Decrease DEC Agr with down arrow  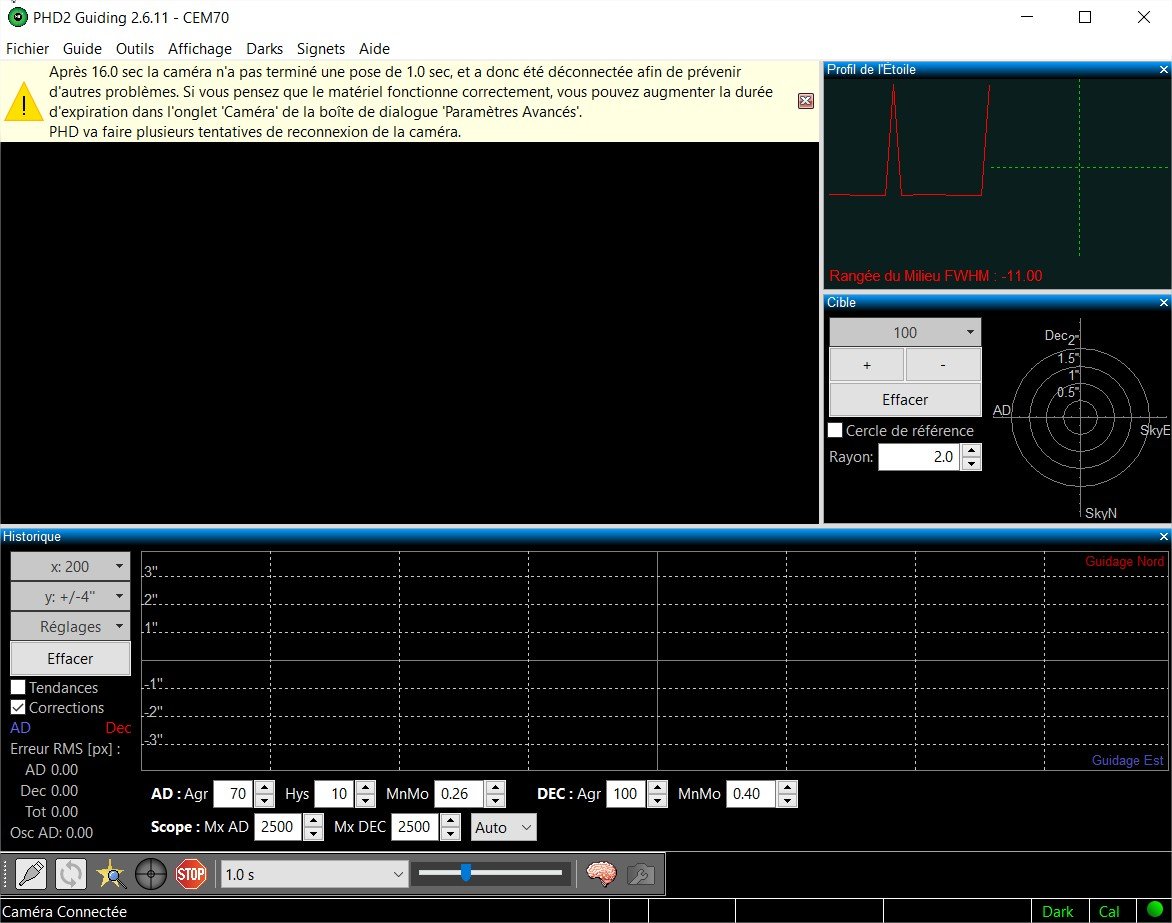tap(657, 800)
